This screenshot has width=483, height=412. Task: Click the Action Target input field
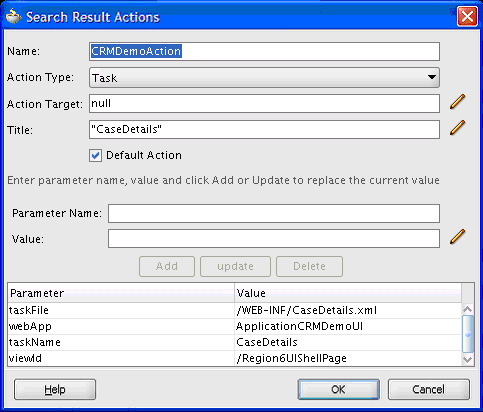[x=264, y=104]
